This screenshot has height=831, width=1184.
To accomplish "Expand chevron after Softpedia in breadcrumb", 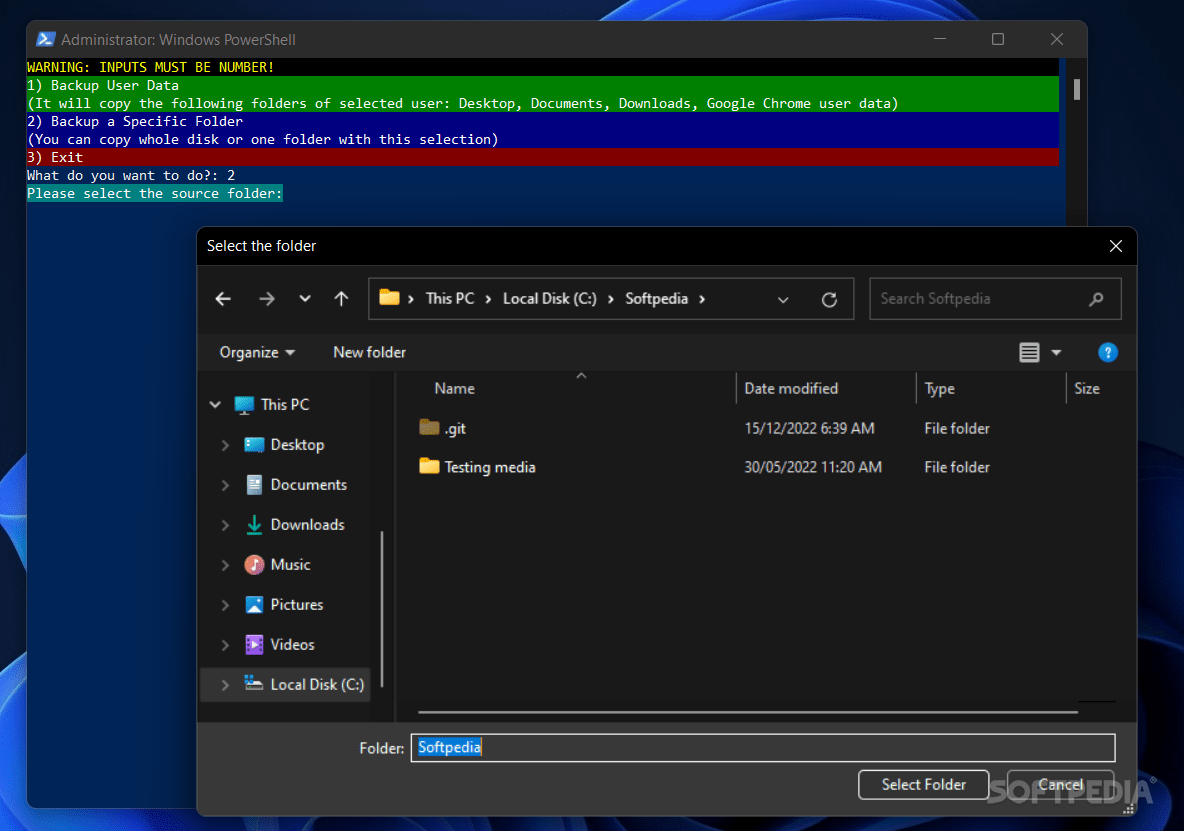I will click(702, 299).
